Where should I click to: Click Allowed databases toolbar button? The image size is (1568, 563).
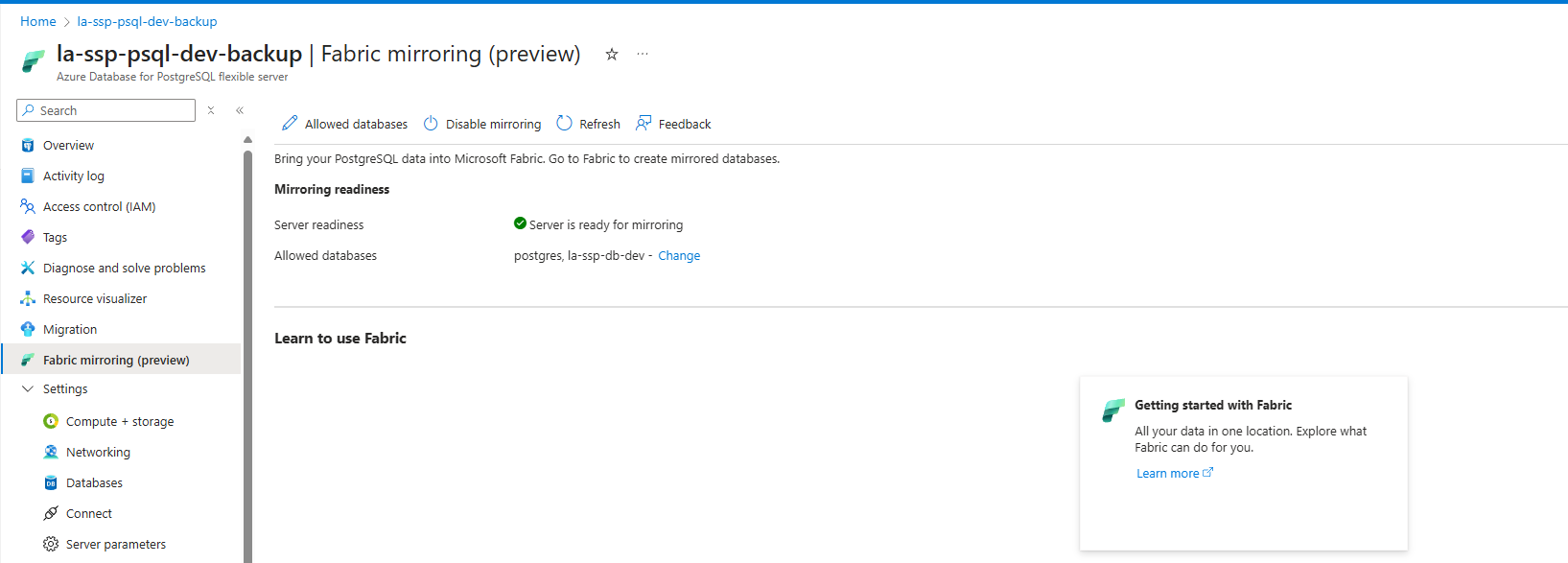click(x=344, y=124)
